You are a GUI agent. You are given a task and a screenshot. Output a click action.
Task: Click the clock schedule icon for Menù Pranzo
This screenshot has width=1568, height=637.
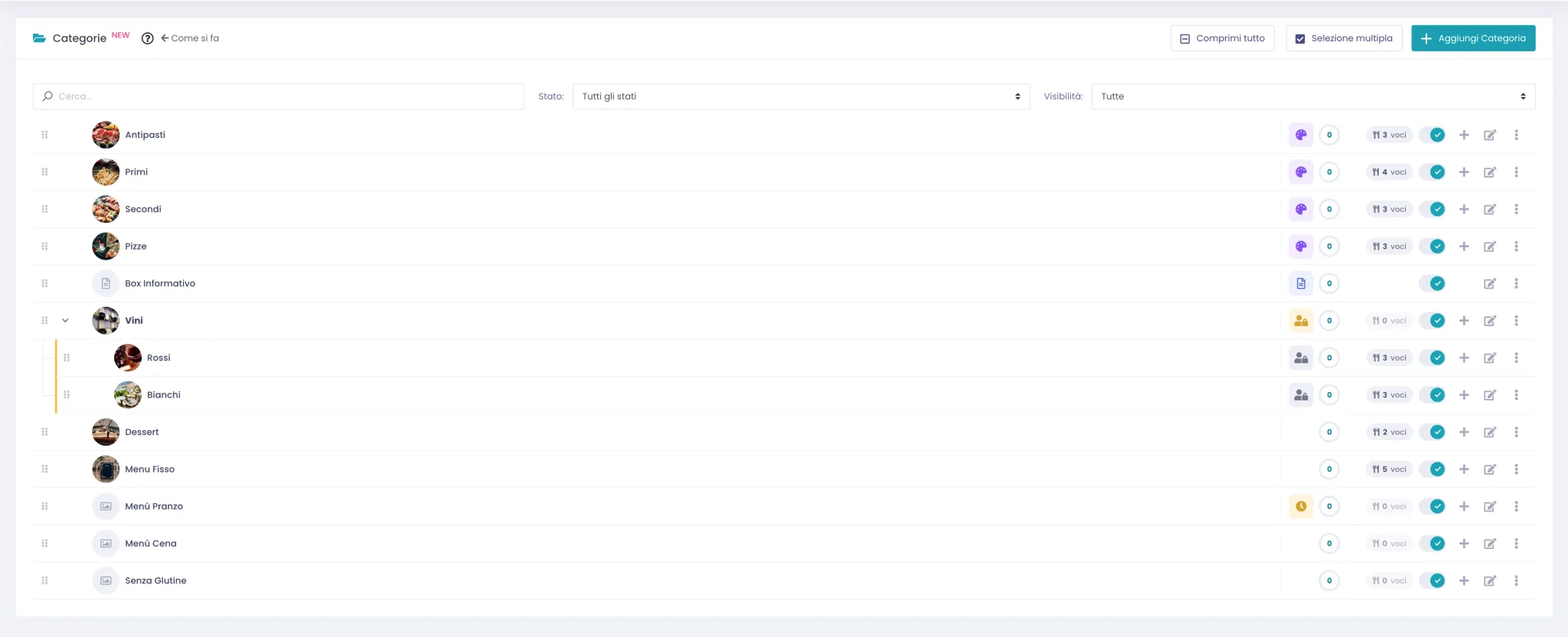[x=1301, y=506]
